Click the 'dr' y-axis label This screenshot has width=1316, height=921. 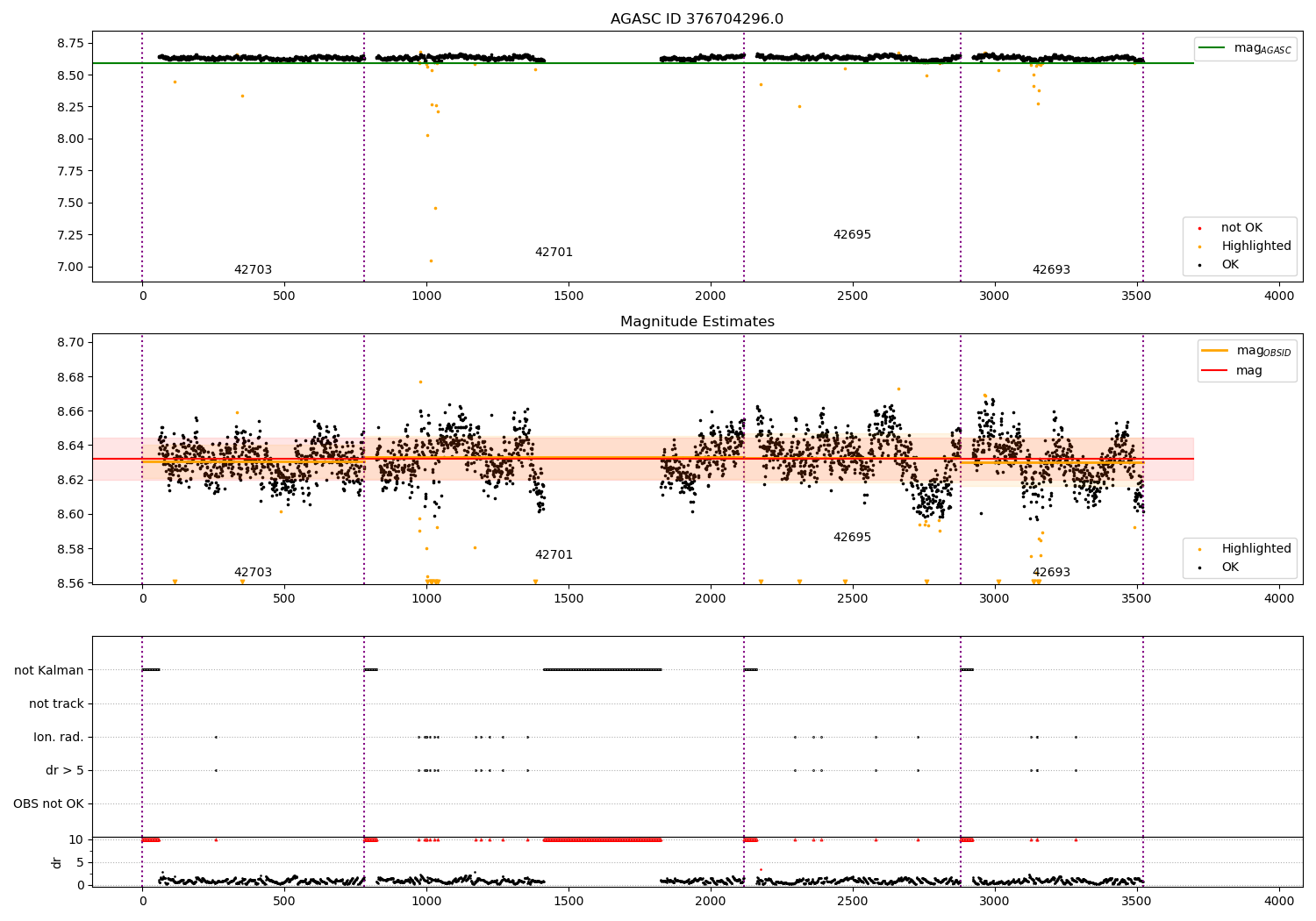tap(57, 862)
